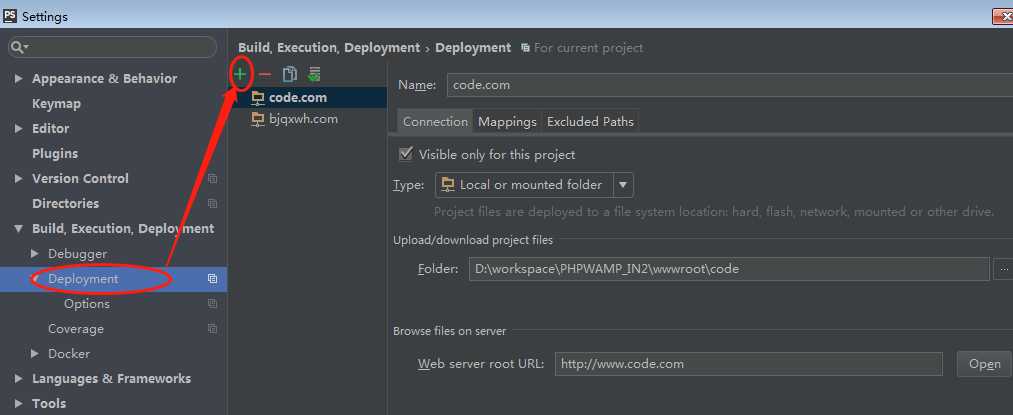Copy the selected server configuration
This screenshot has width=1013, height=415.
(290, 74)
